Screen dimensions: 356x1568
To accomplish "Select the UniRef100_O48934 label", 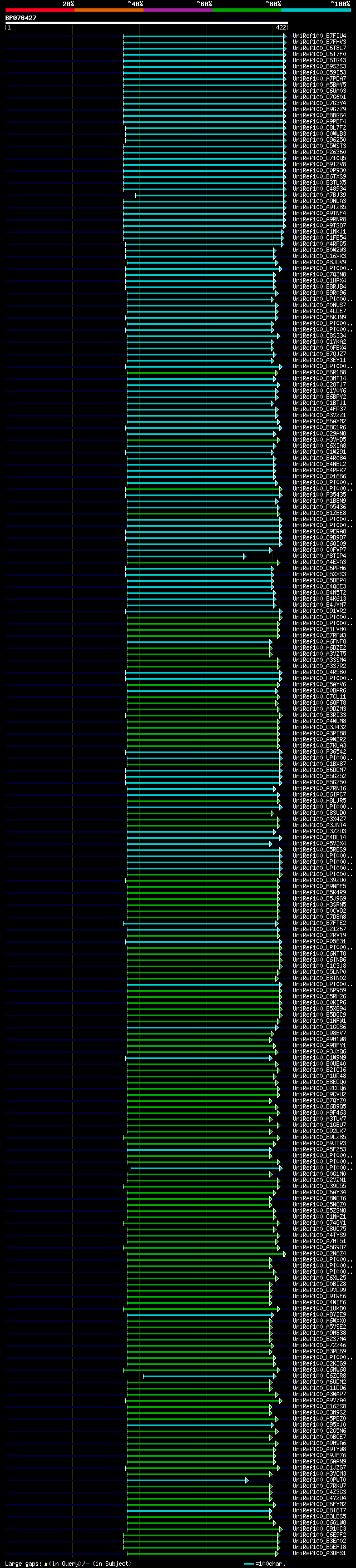I will [x=319, y=189].
